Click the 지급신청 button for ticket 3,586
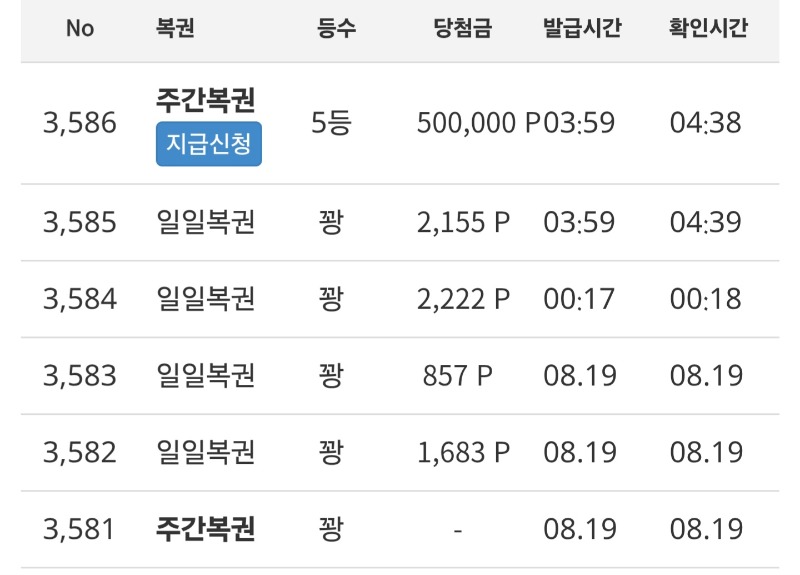 [x=209, y=144]
